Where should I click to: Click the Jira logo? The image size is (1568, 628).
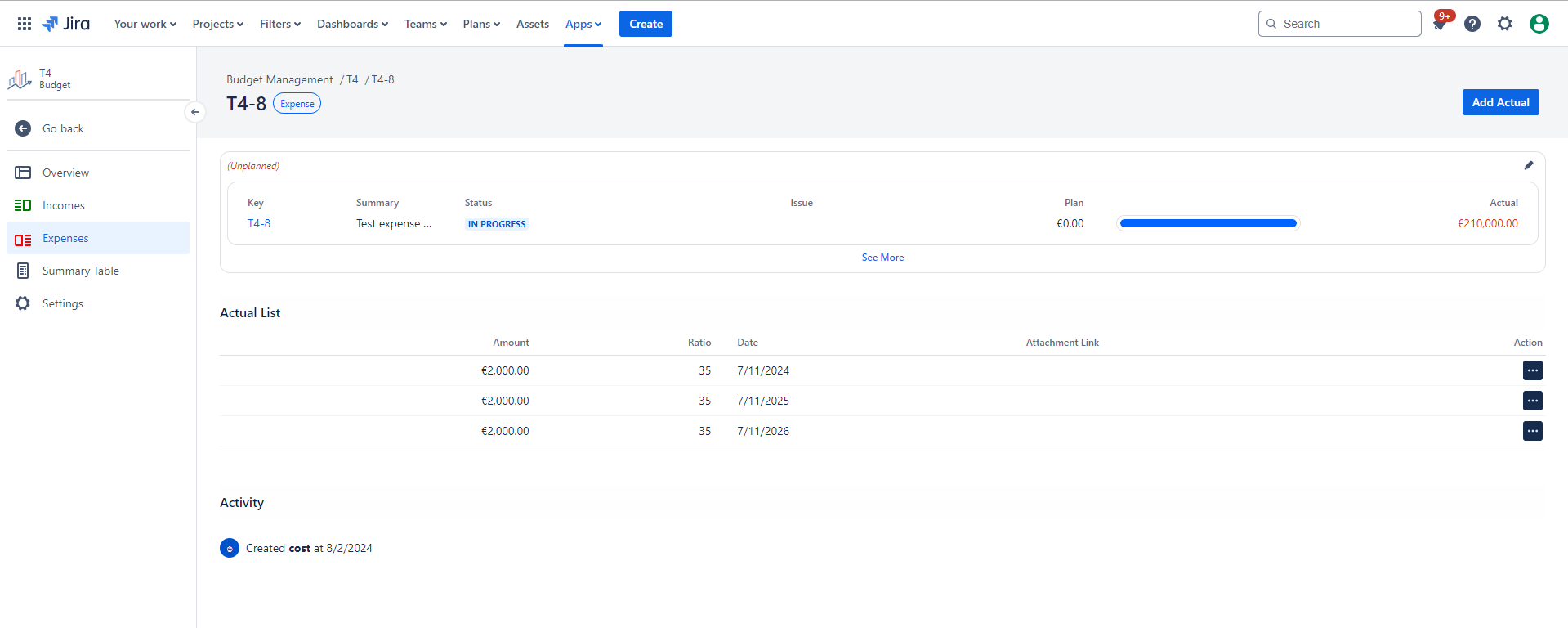66,24
